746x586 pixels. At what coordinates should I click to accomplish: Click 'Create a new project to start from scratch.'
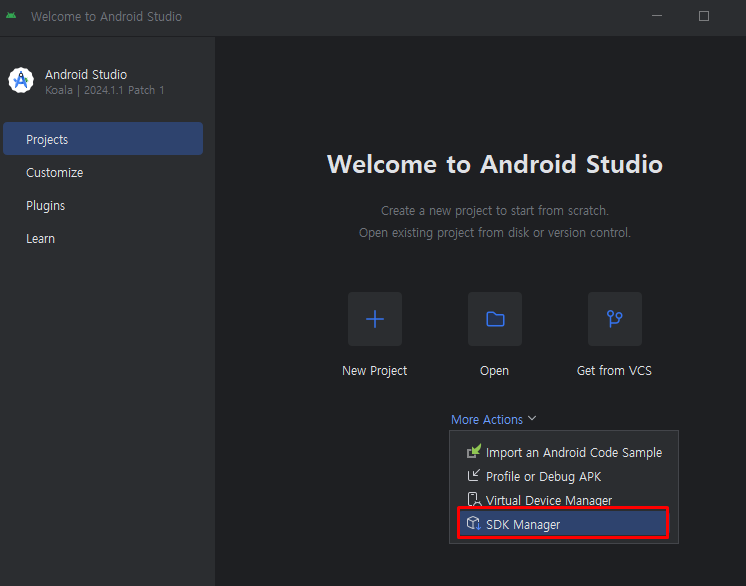point(495,211)
